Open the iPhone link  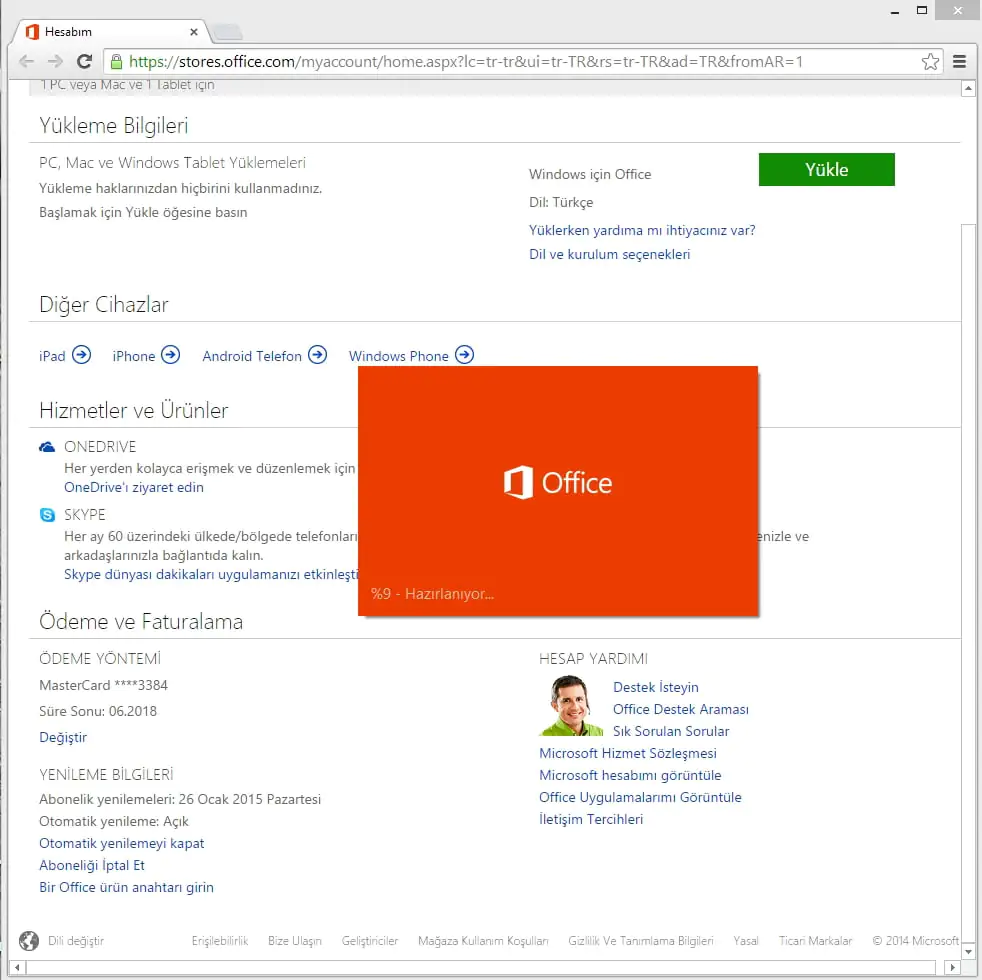pos(133,356)
